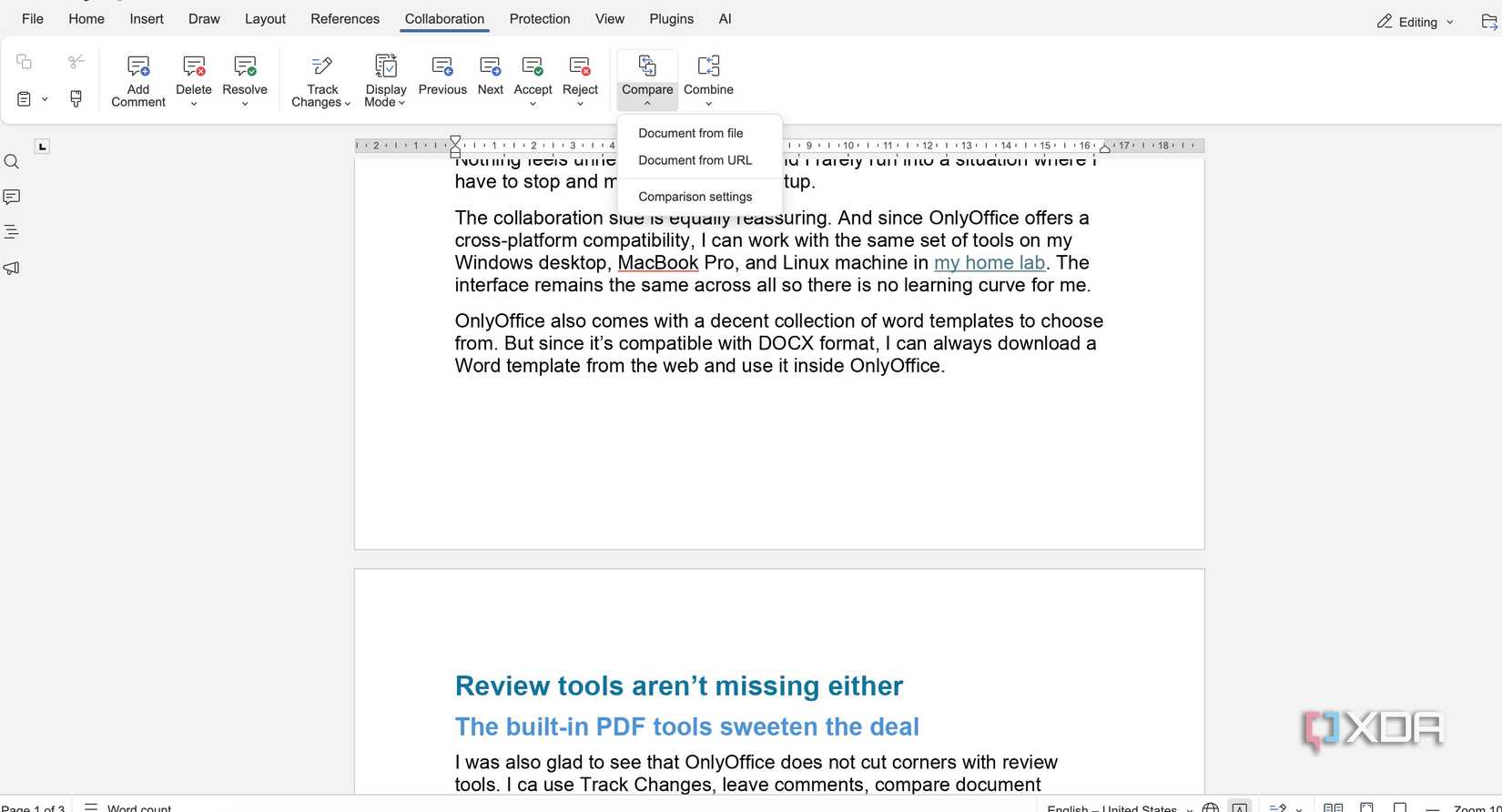
Task: Select the Copy Style paintbrush icon
Action: pyautogui.click(x=76, y=98)
